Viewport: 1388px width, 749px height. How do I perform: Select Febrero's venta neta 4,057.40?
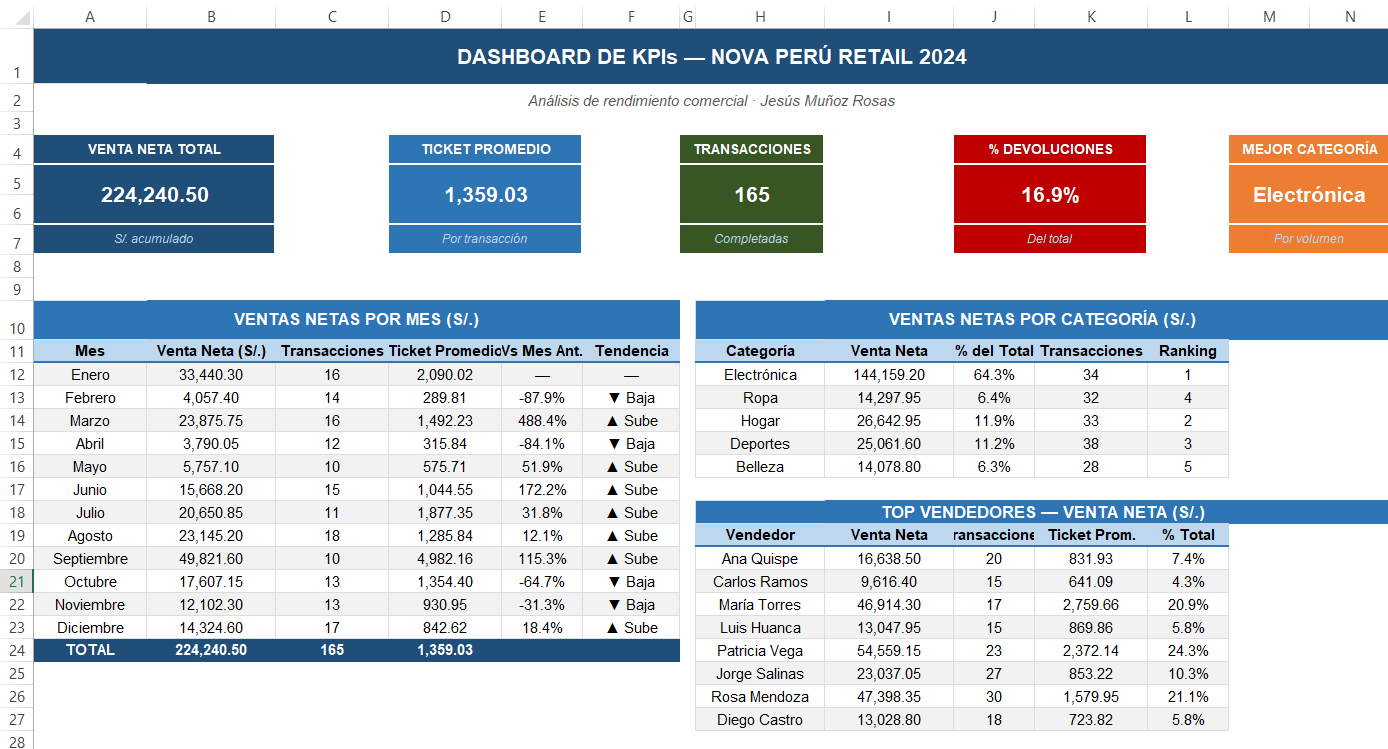click(211, 398)
